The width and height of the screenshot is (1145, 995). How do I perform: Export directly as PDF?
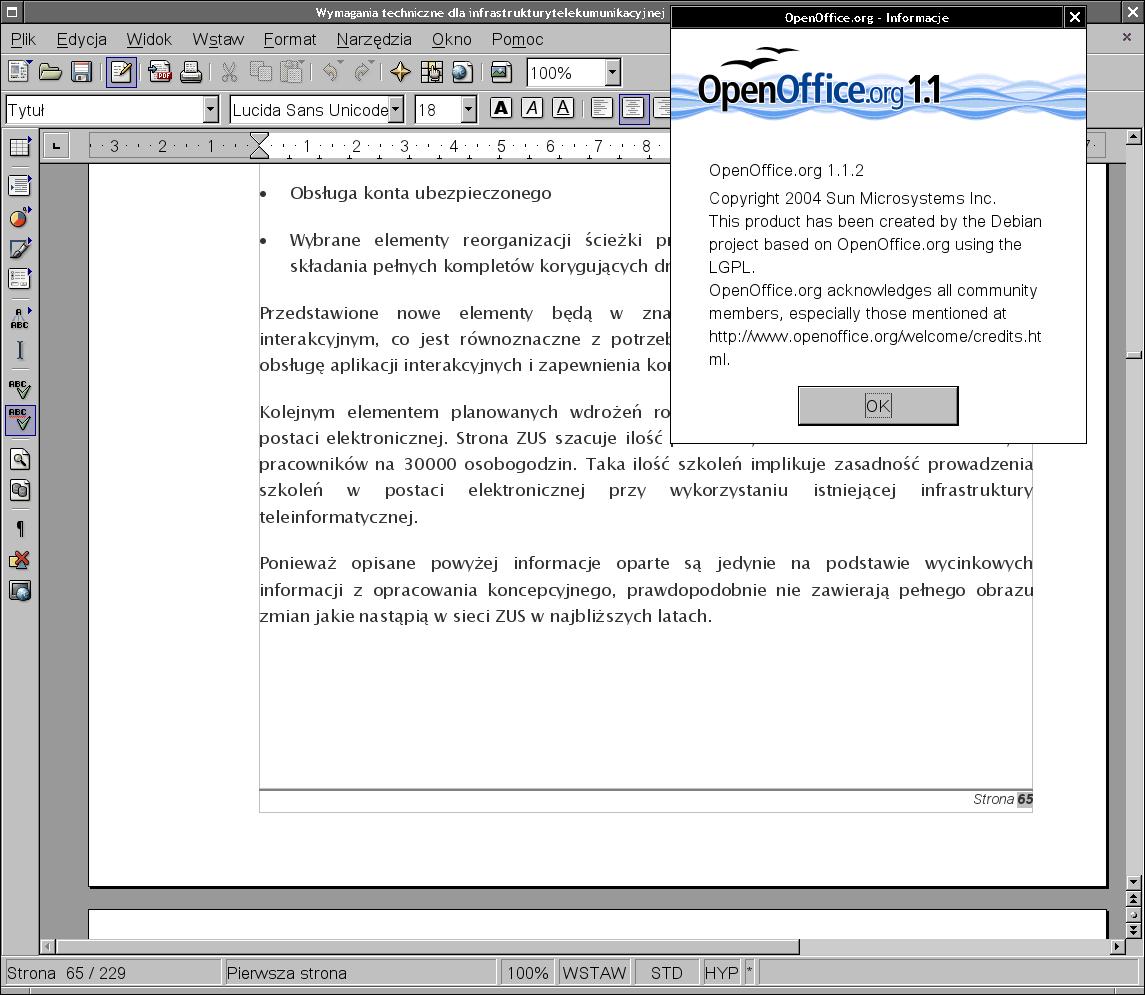point(160,72)
